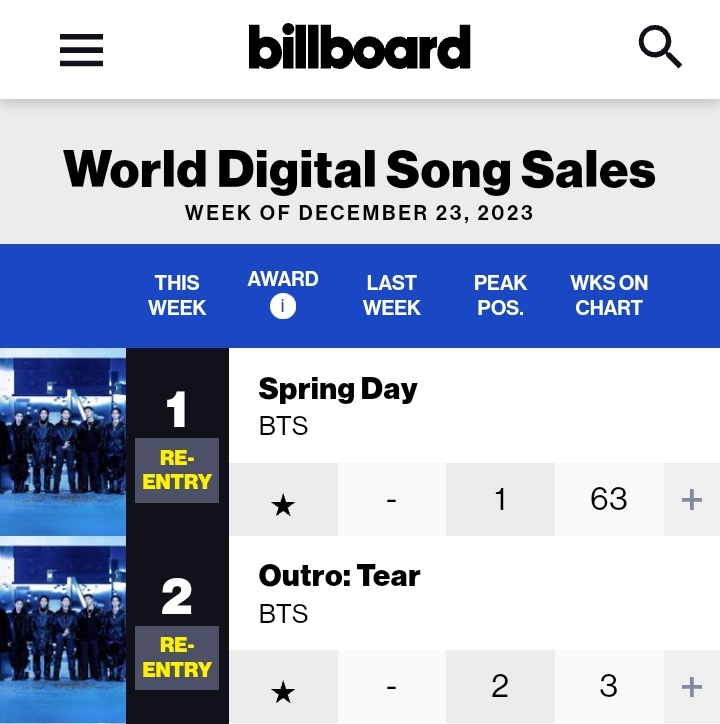The width and height of the screenshot is (720, 724).
Task: Select the BTS artist under Spring Day
Action: click(x=283, y=426)
